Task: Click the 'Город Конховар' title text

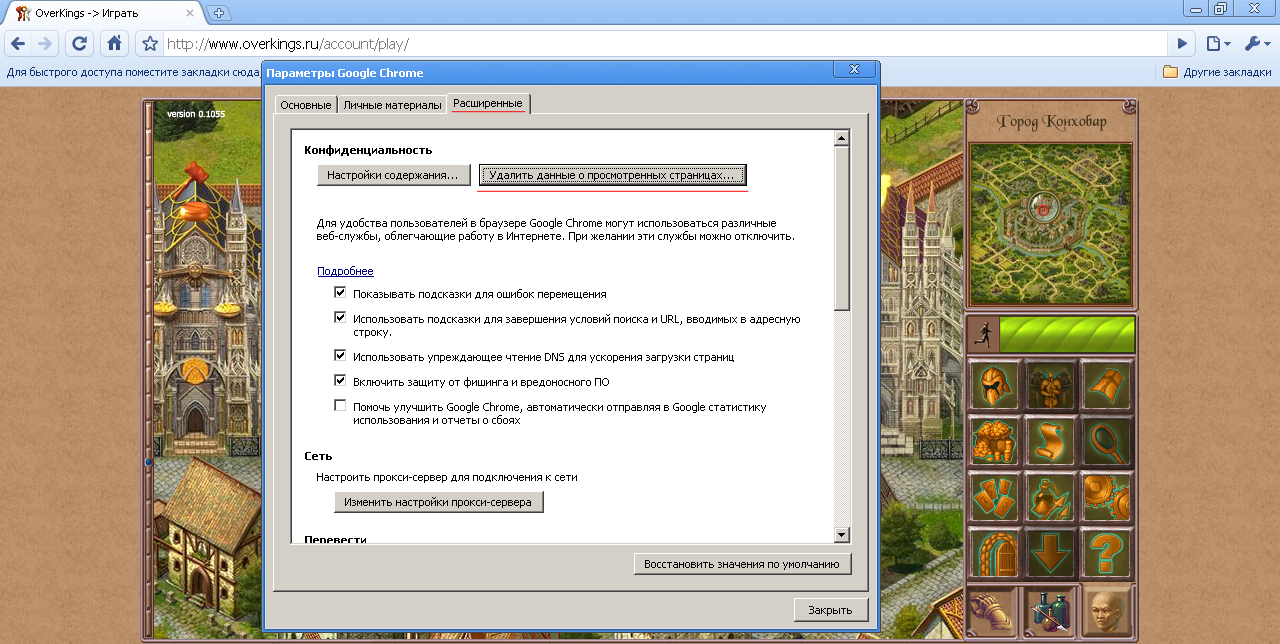Action: click(x=1050, y=122)
